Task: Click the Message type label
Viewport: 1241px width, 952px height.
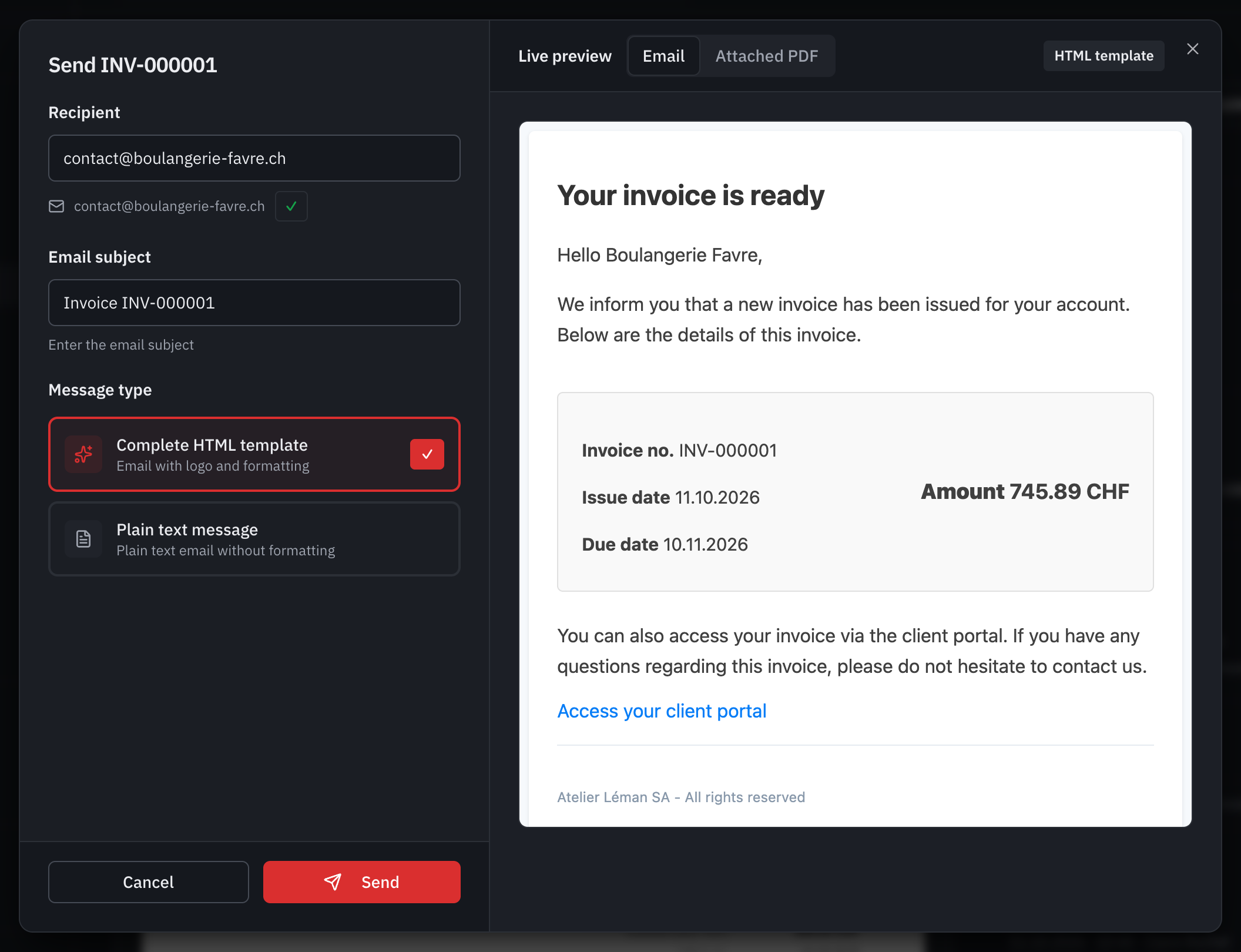Action: tap(100, 390)
